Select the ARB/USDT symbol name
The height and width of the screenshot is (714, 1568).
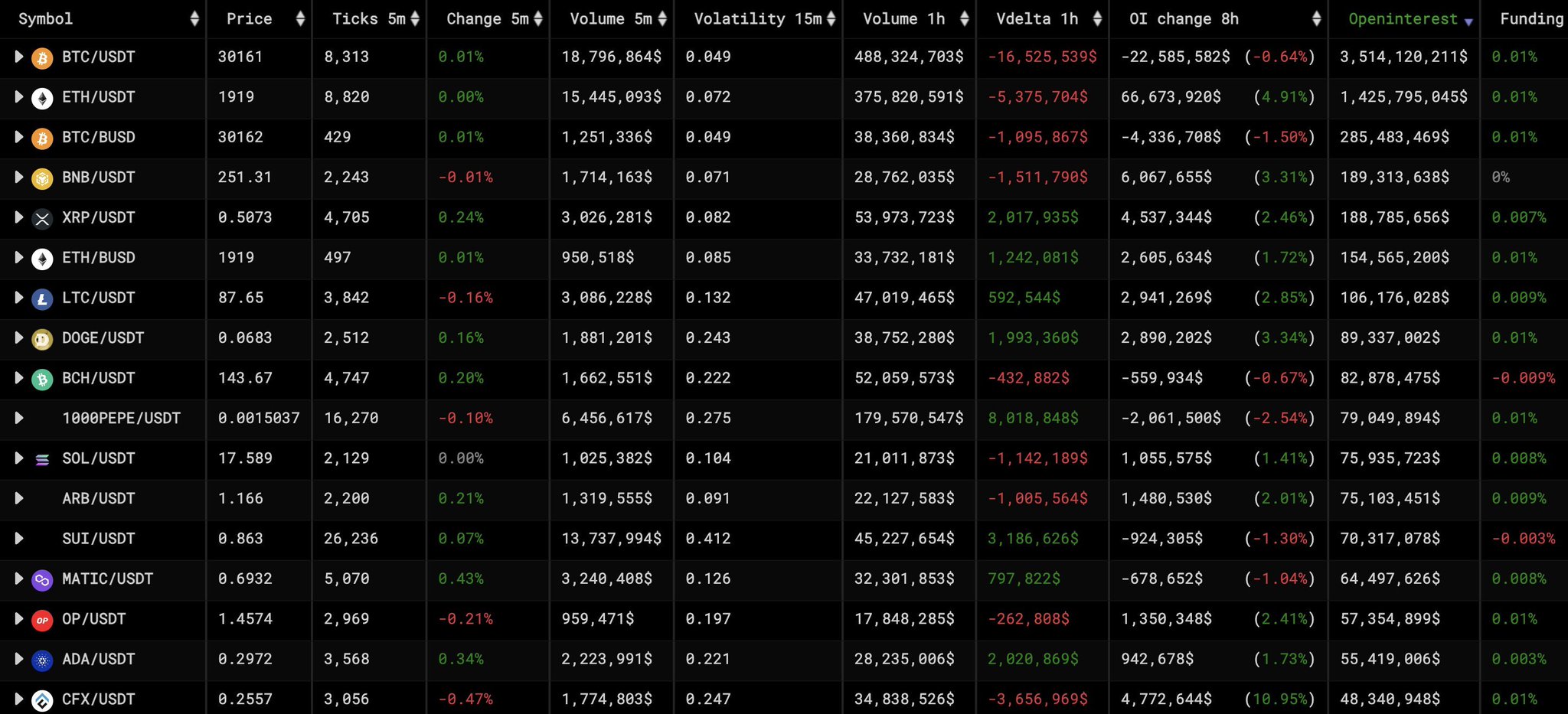pos(98,499)
